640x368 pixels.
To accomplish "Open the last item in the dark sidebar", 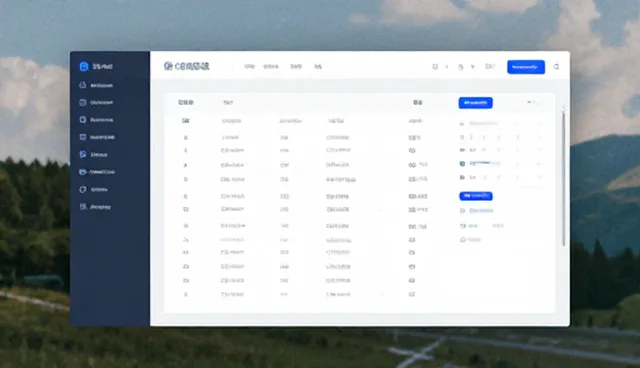I will pyautogui.click(x=95, y=207).
